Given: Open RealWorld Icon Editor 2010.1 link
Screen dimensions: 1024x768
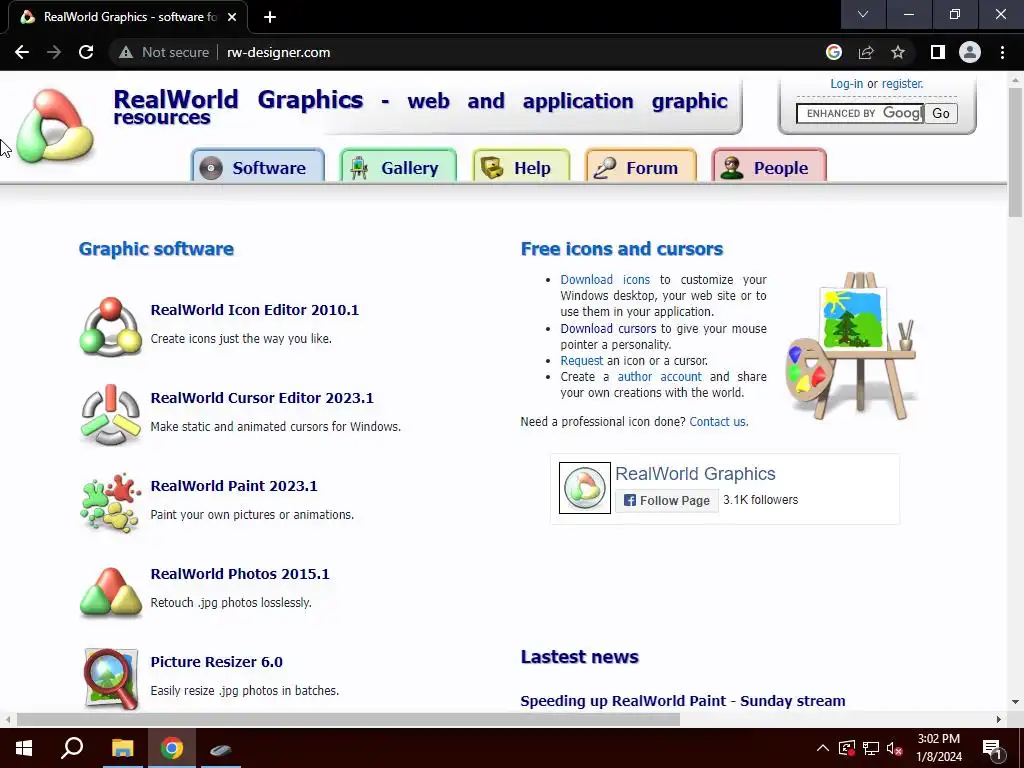Looking at the screenshot, I should [255, 310].
